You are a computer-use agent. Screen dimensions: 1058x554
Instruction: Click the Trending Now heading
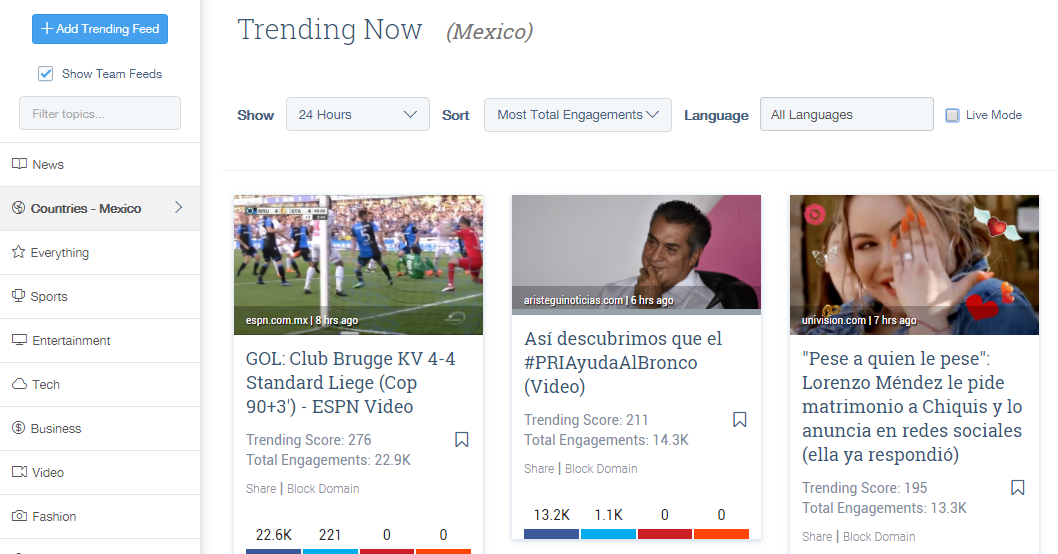tap(330, 30)
